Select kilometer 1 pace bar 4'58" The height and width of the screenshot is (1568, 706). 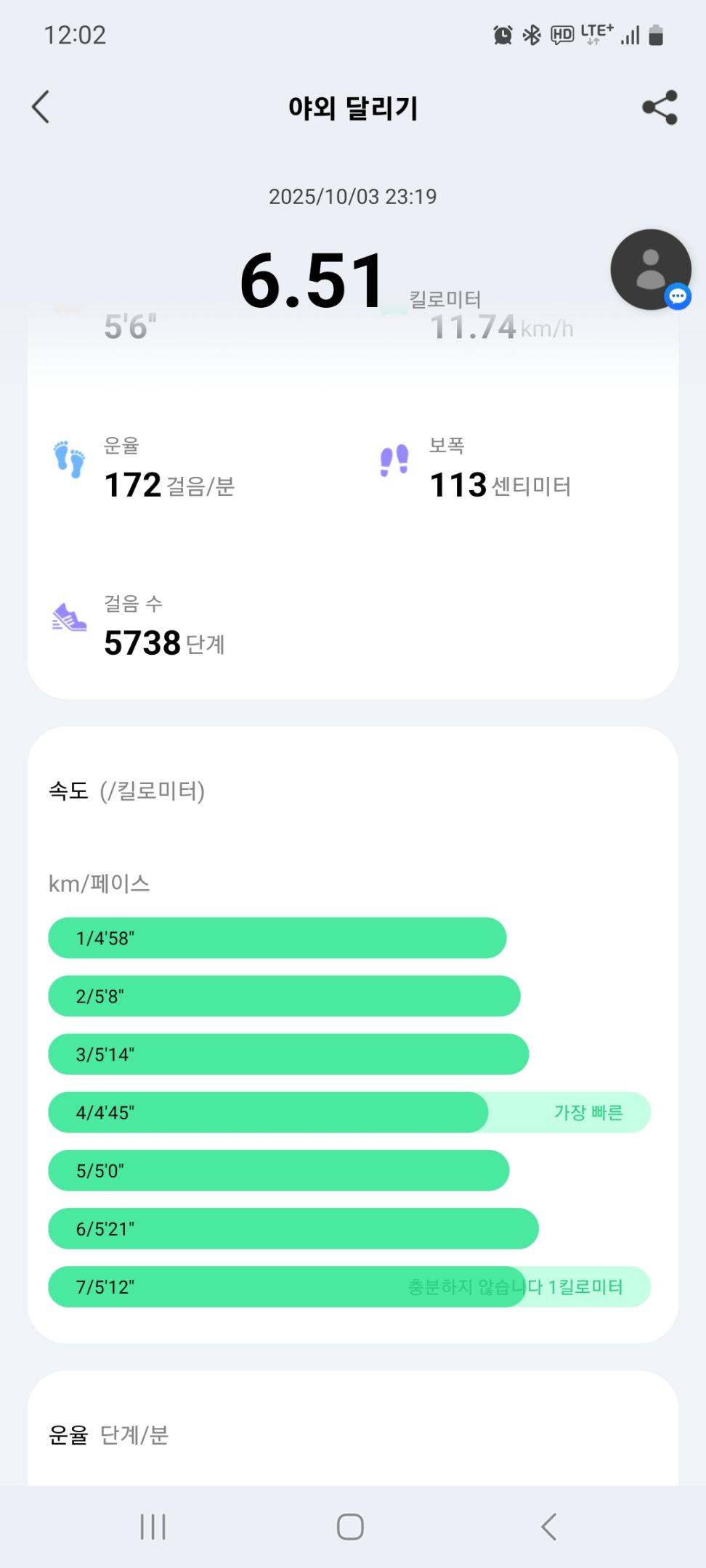[277, 938]
